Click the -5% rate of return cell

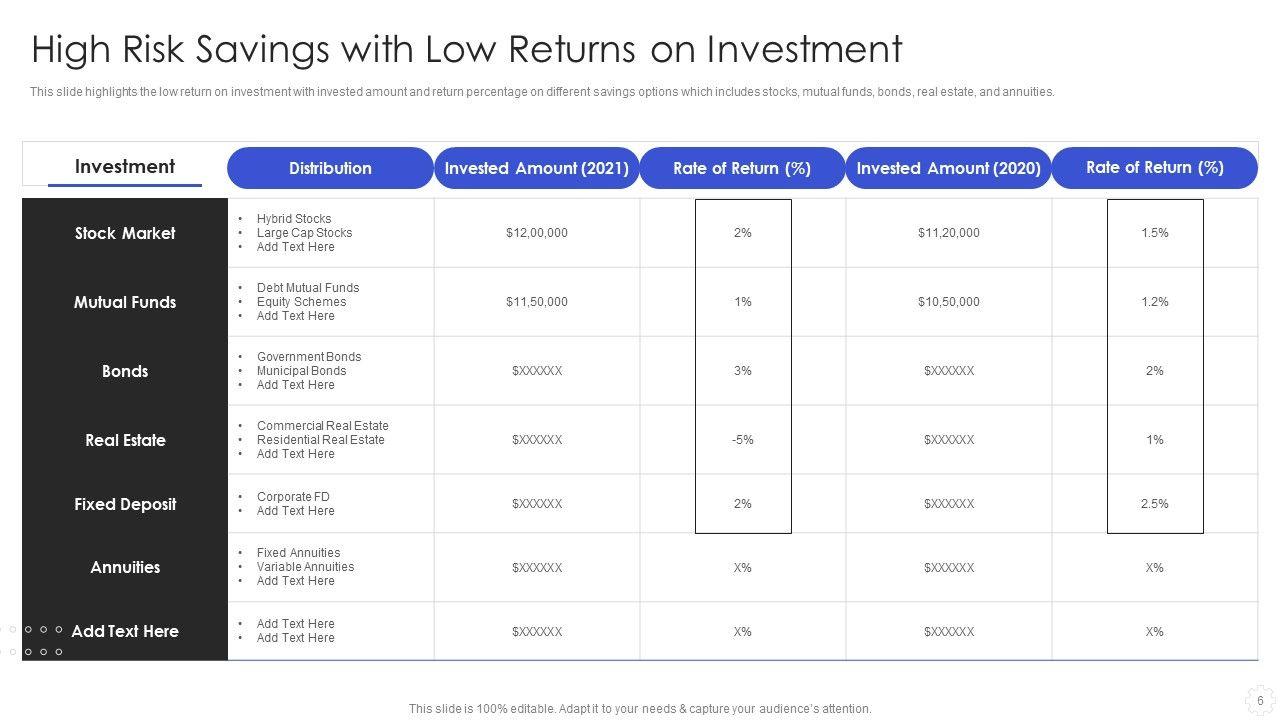(x=742, y=440)
